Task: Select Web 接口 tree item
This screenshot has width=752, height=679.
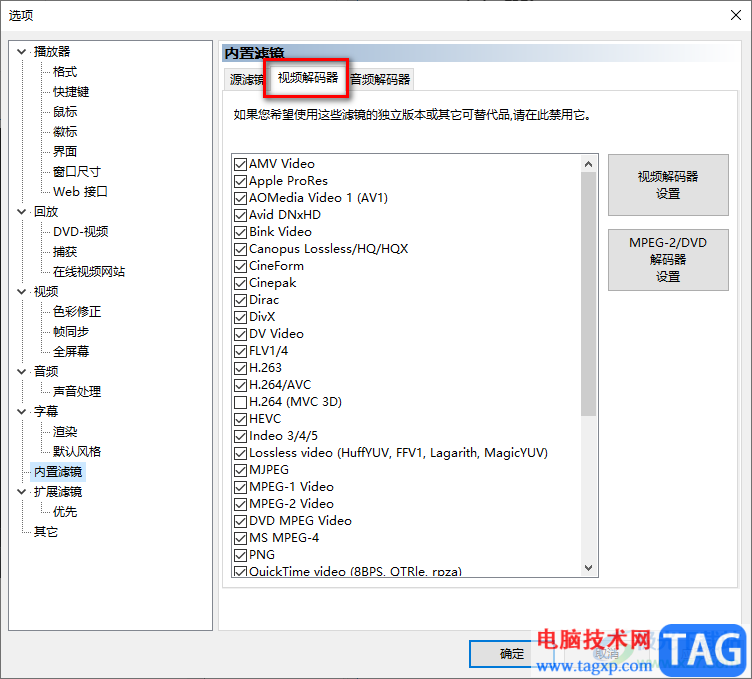Action: click(x=80, y=191)
